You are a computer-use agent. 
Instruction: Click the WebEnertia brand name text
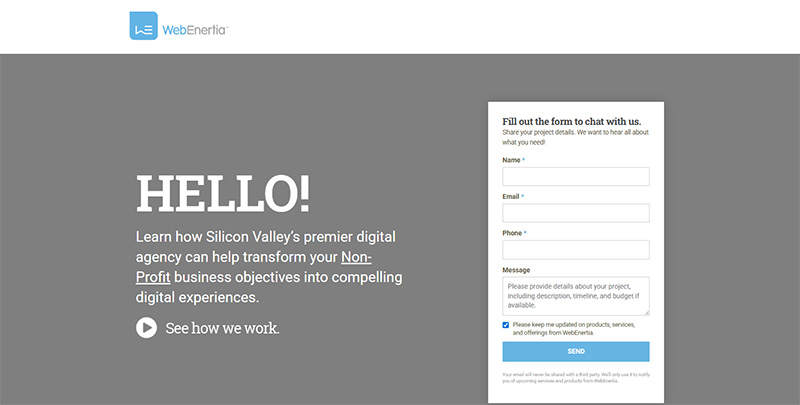pos(195,29)
